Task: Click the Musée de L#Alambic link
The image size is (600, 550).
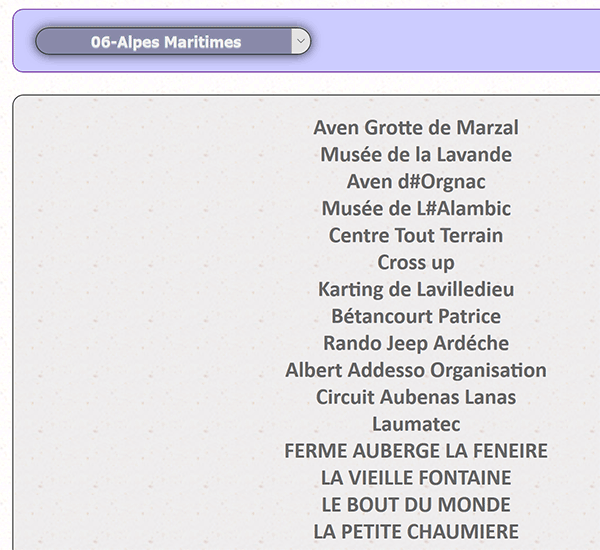Action: tap(416, 209)
